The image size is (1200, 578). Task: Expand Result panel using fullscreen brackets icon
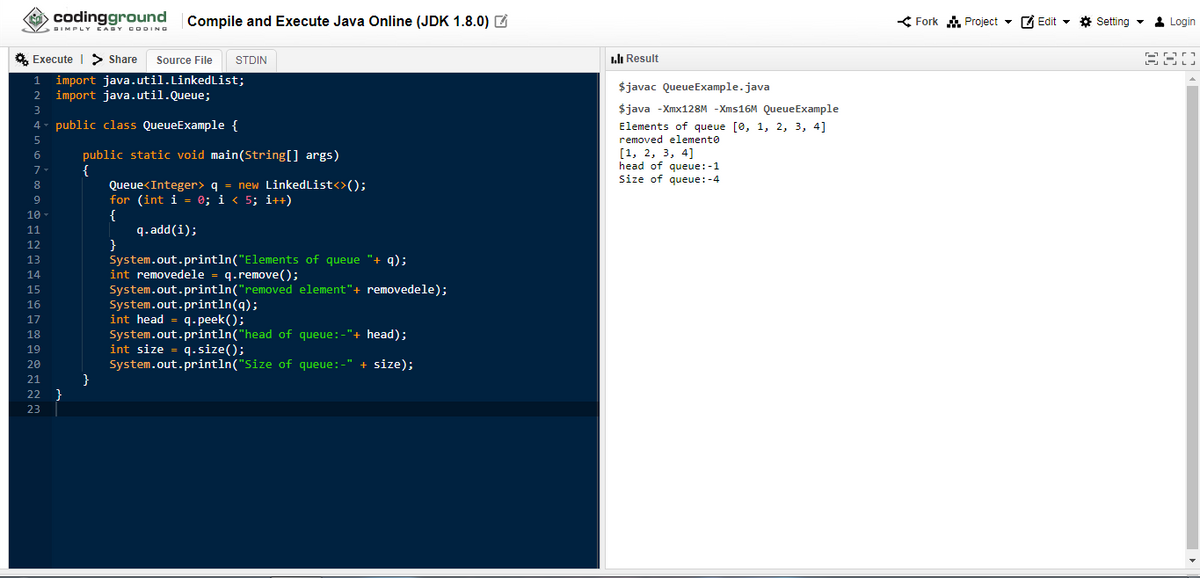[1188, 58]
